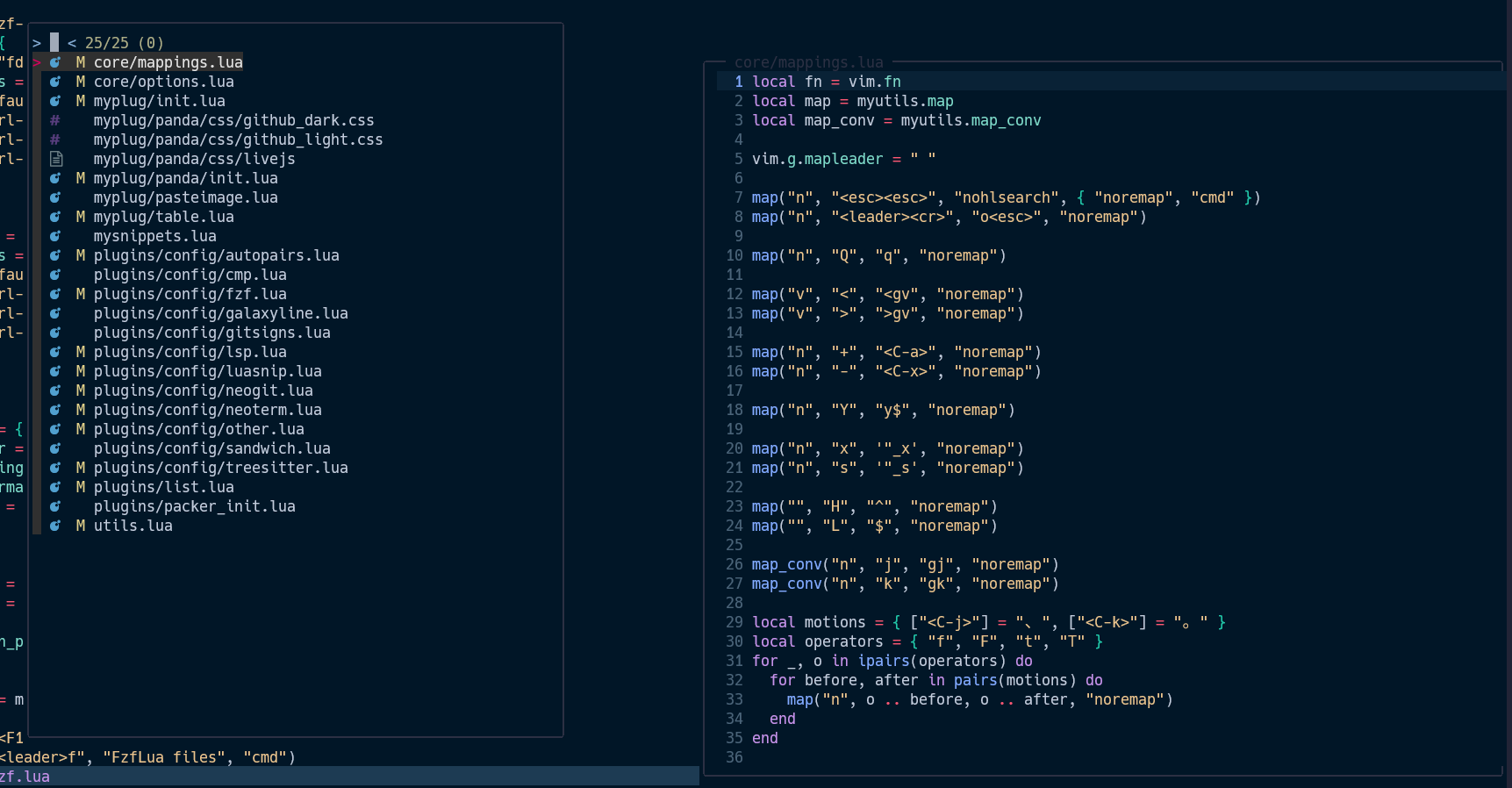Click the Lua icon beside myplug/pasteimage.lua
The width and height of the screenshot is (1512, 788).
pos(55,197)
